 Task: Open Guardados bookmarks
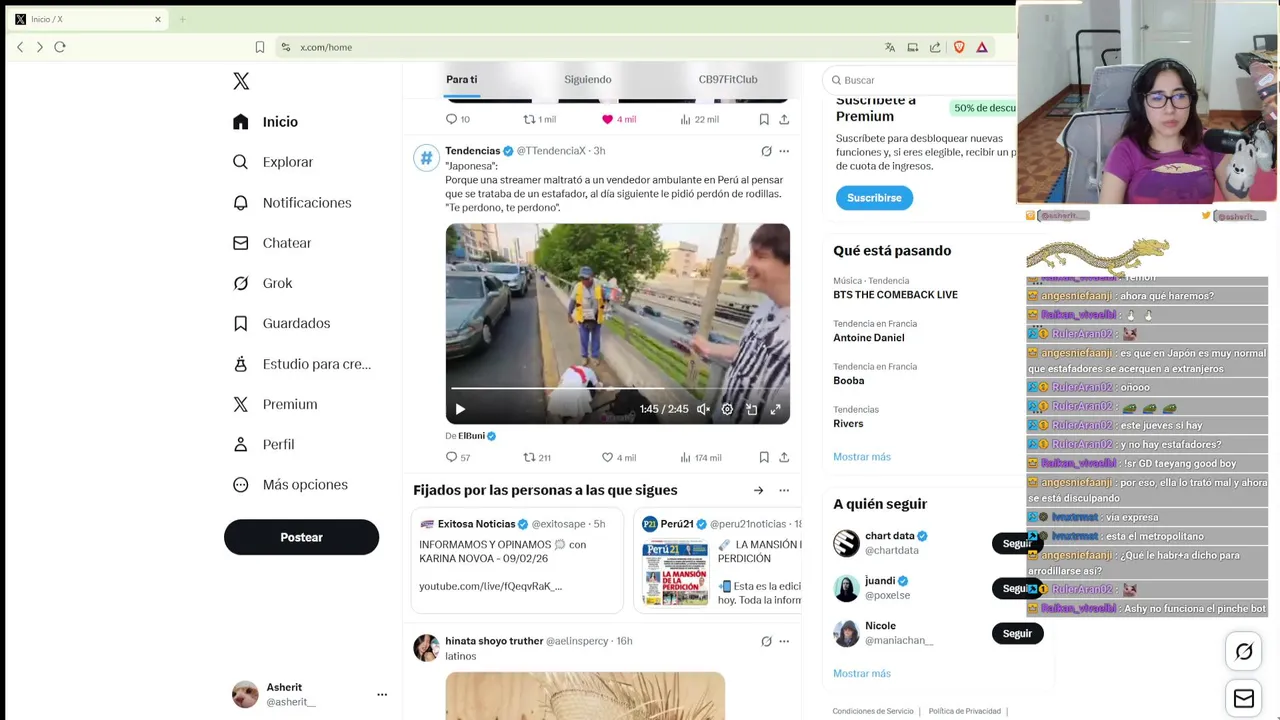coord(282,323)
